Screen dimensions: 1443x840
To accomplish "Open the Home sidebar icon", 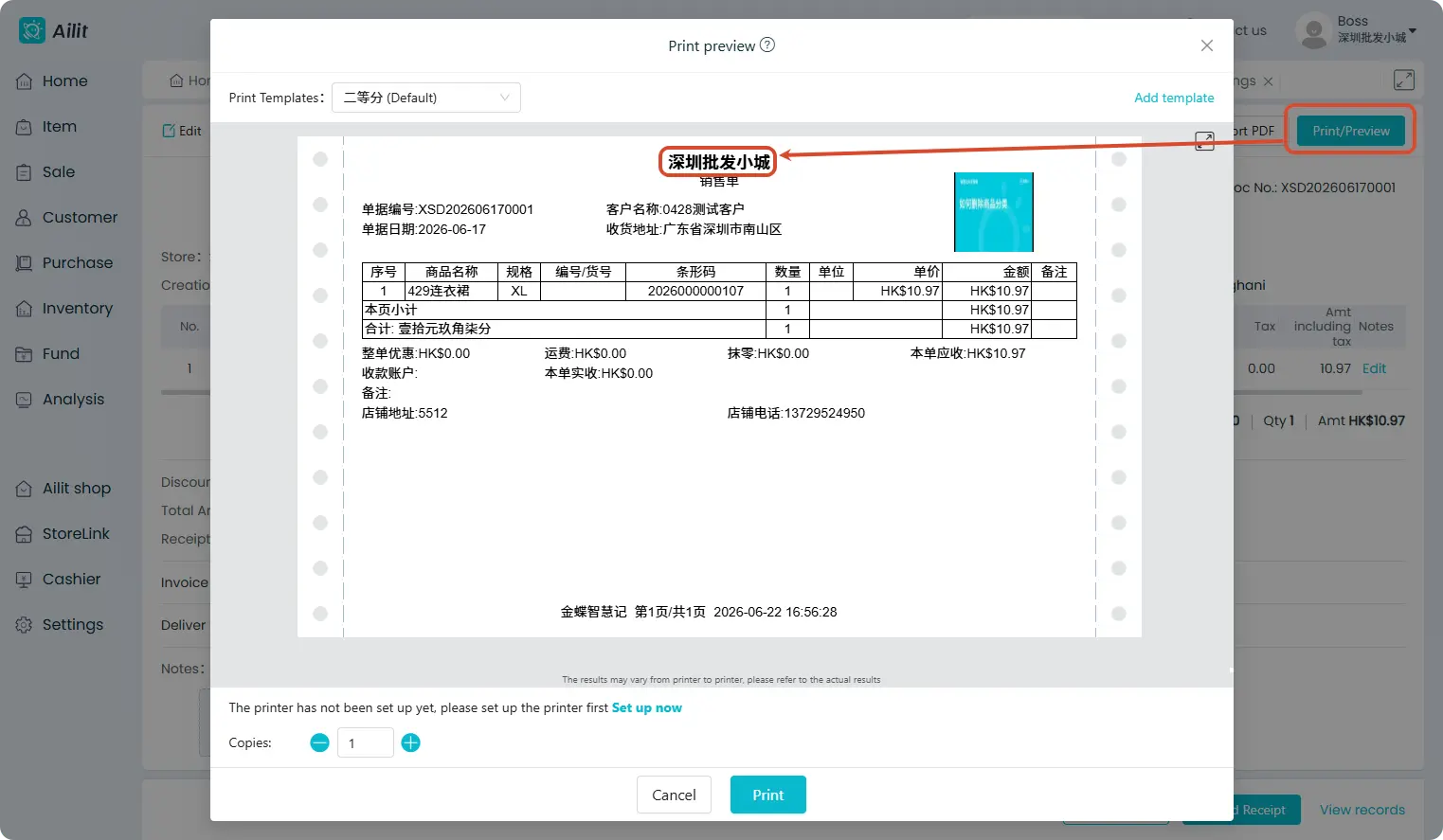I will [25, 81].
